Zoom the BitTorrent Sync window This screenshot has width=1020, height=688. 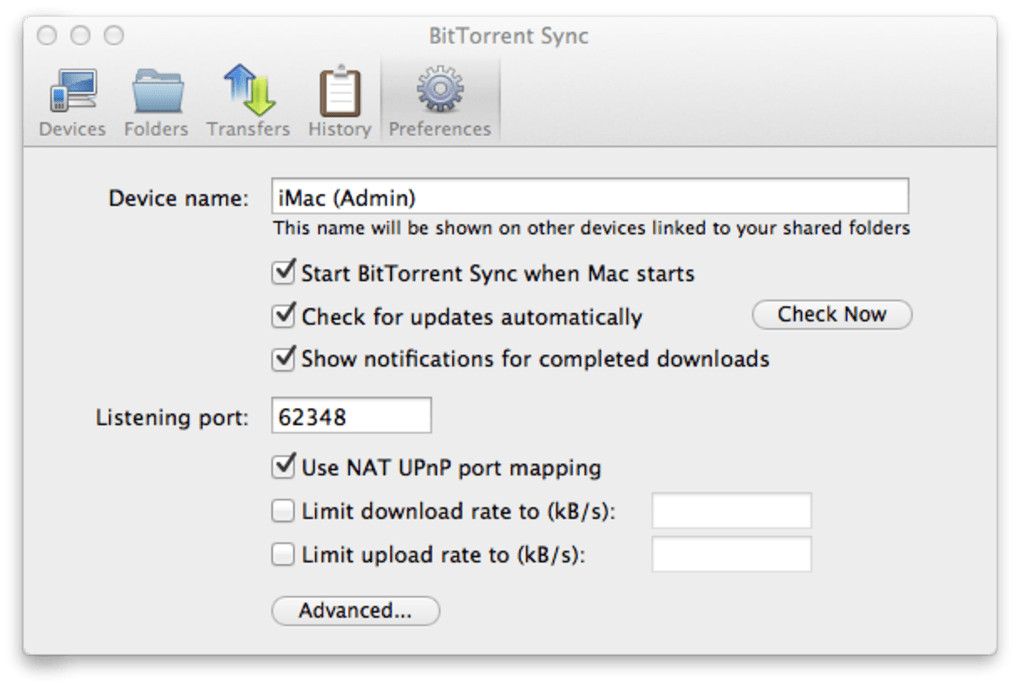[115, 36]
